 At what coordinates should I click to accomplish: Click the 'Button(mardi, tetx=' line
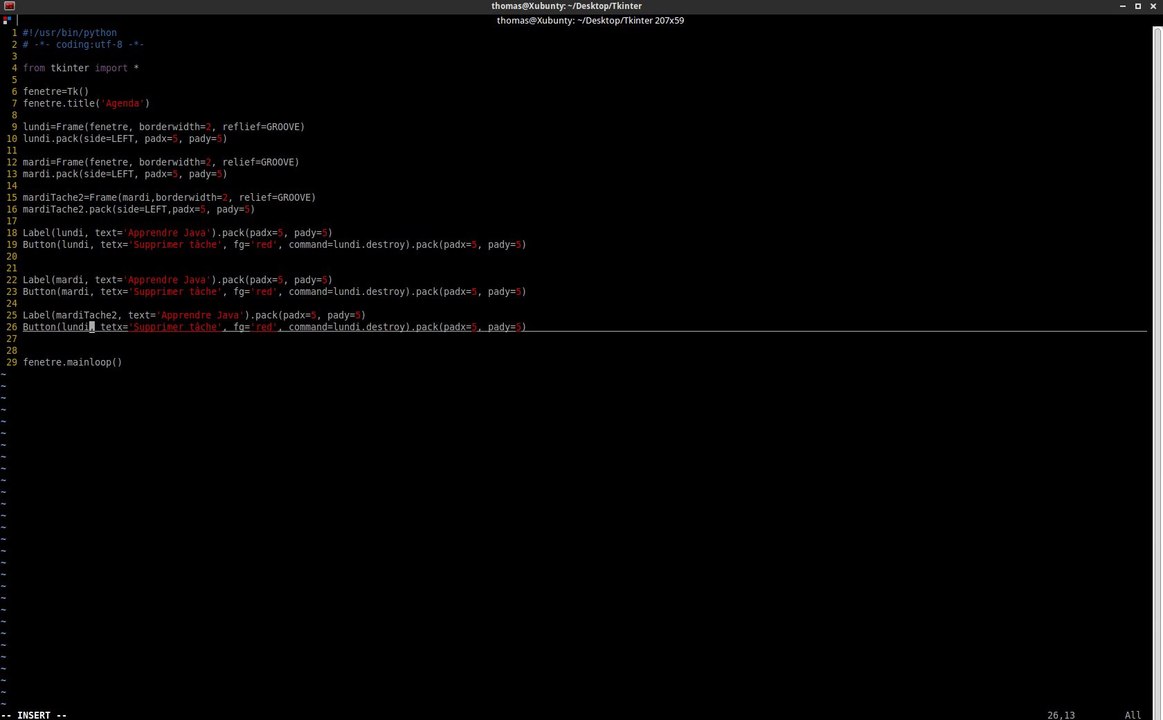(274, 292)
